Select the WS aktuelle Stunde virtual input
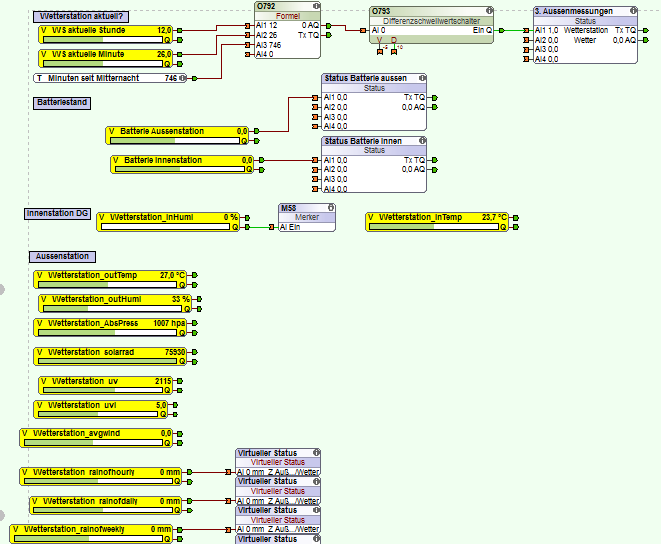The width and height of the screenshot is (661, 544). (105, 35)
